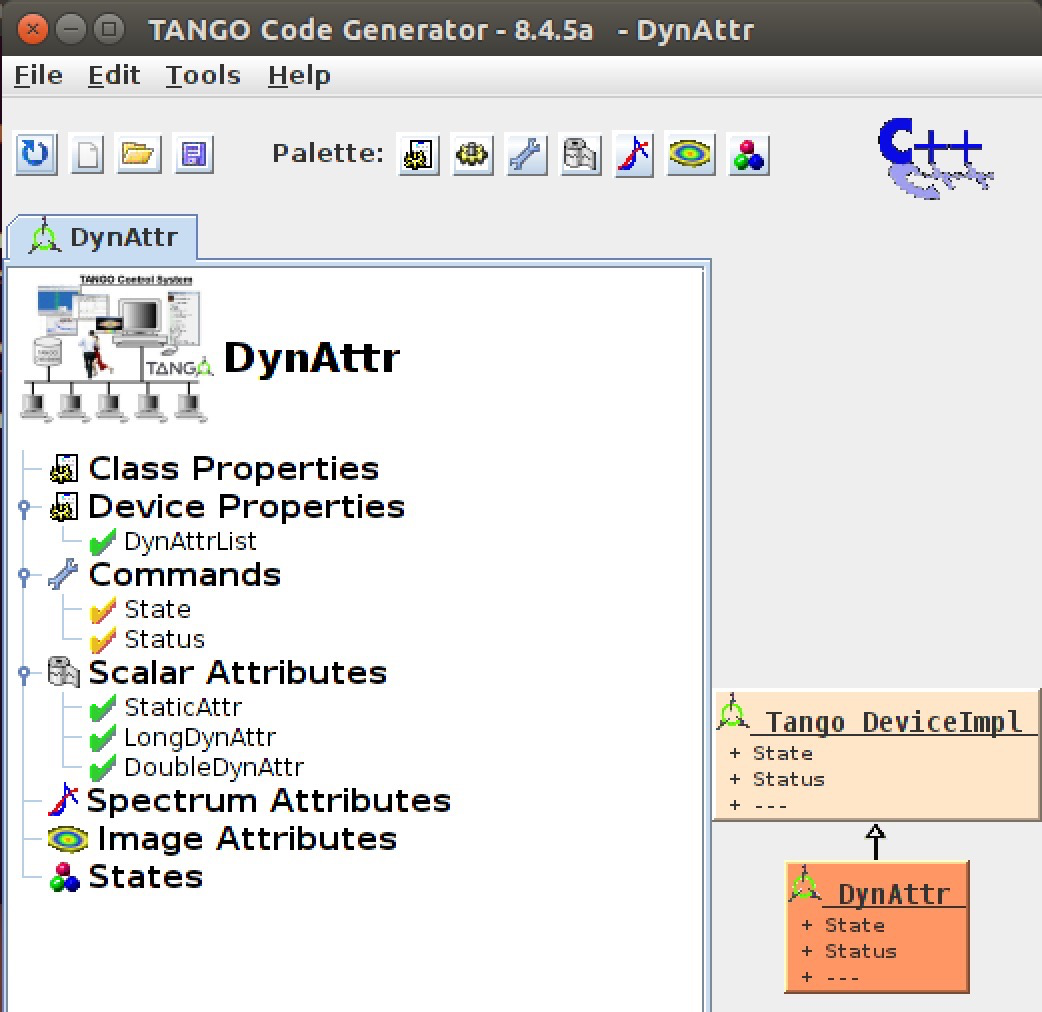Screen dimensions: 1042x1012
Task: Switch to the DynAttr tab
Action: (102, 237)
